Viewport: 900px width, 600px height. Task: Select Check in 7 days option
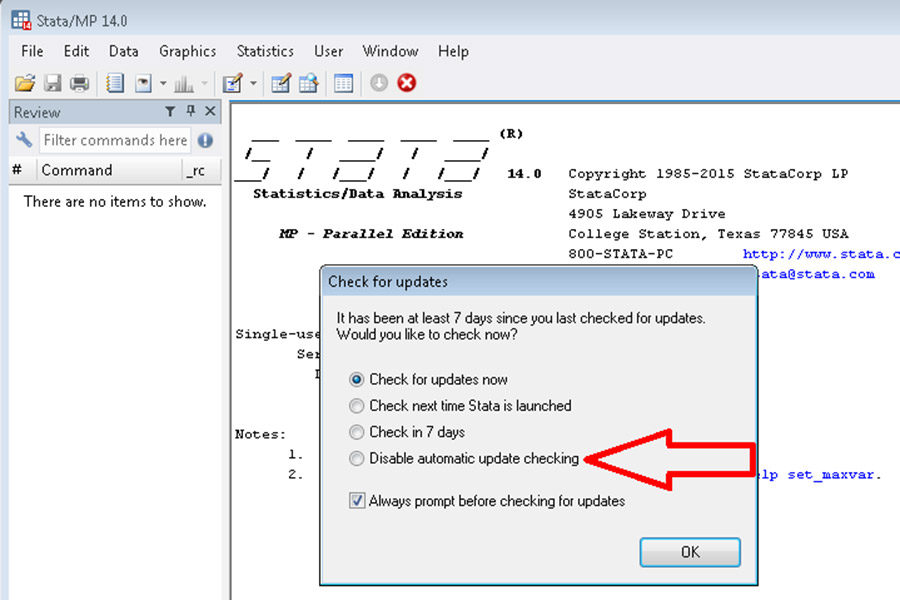click(x=356, y=432)
